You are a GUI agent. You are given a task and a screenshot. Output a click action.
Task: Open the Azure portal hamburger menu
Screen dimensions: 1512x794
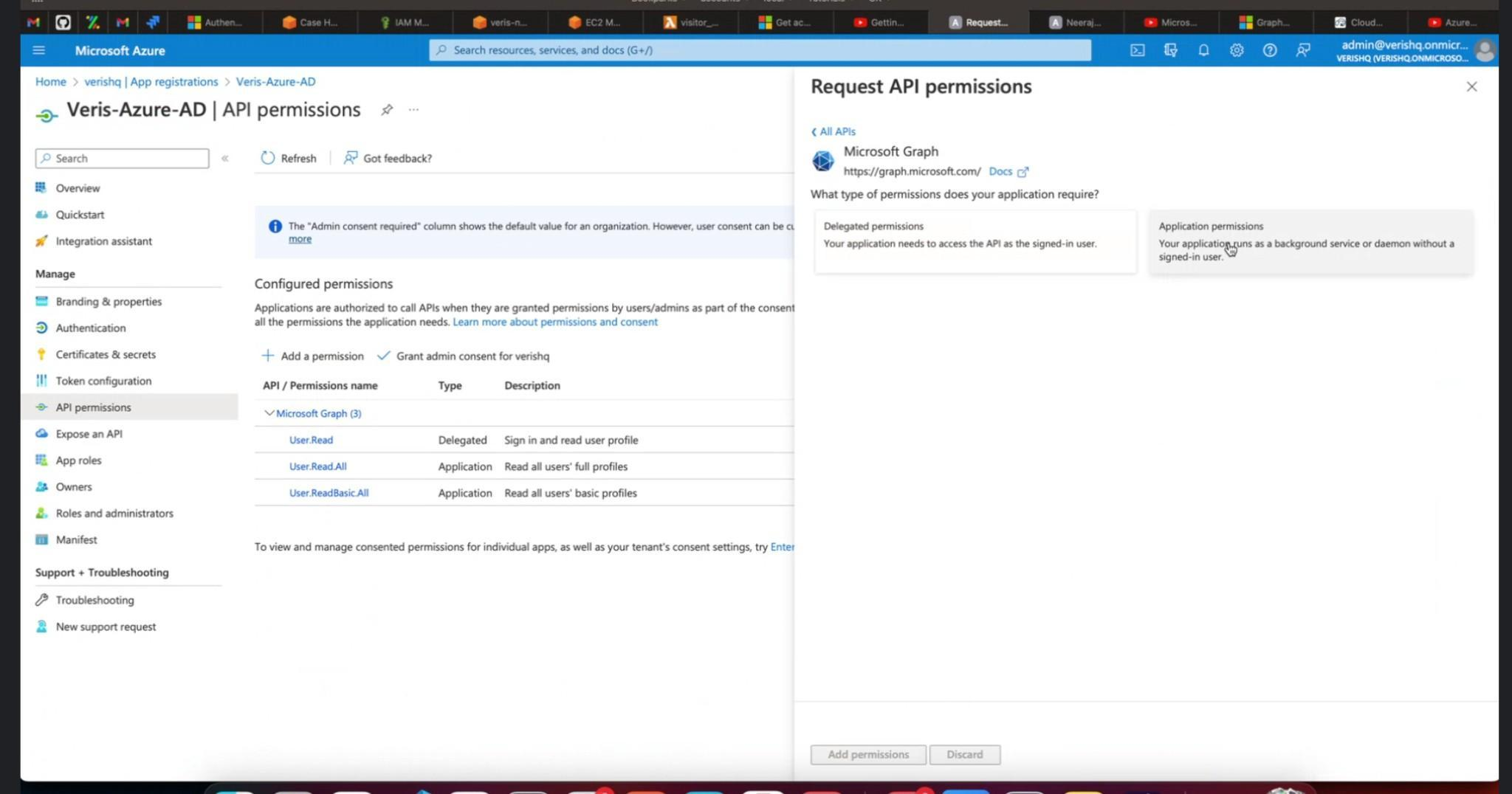click(x=39, y=50)
